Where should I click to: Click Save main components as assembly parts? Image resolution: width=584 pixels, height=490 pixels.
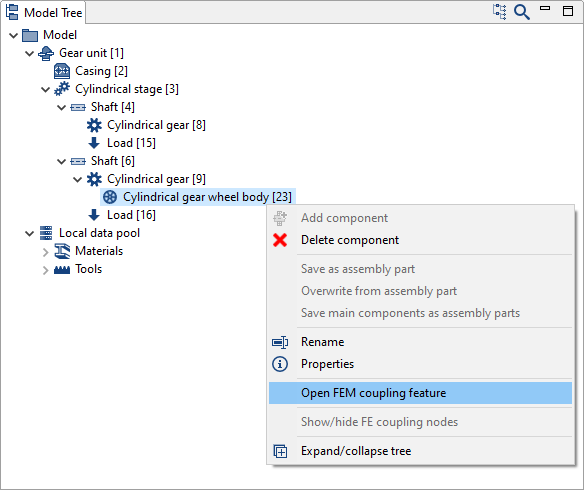(x=420, y=313)
